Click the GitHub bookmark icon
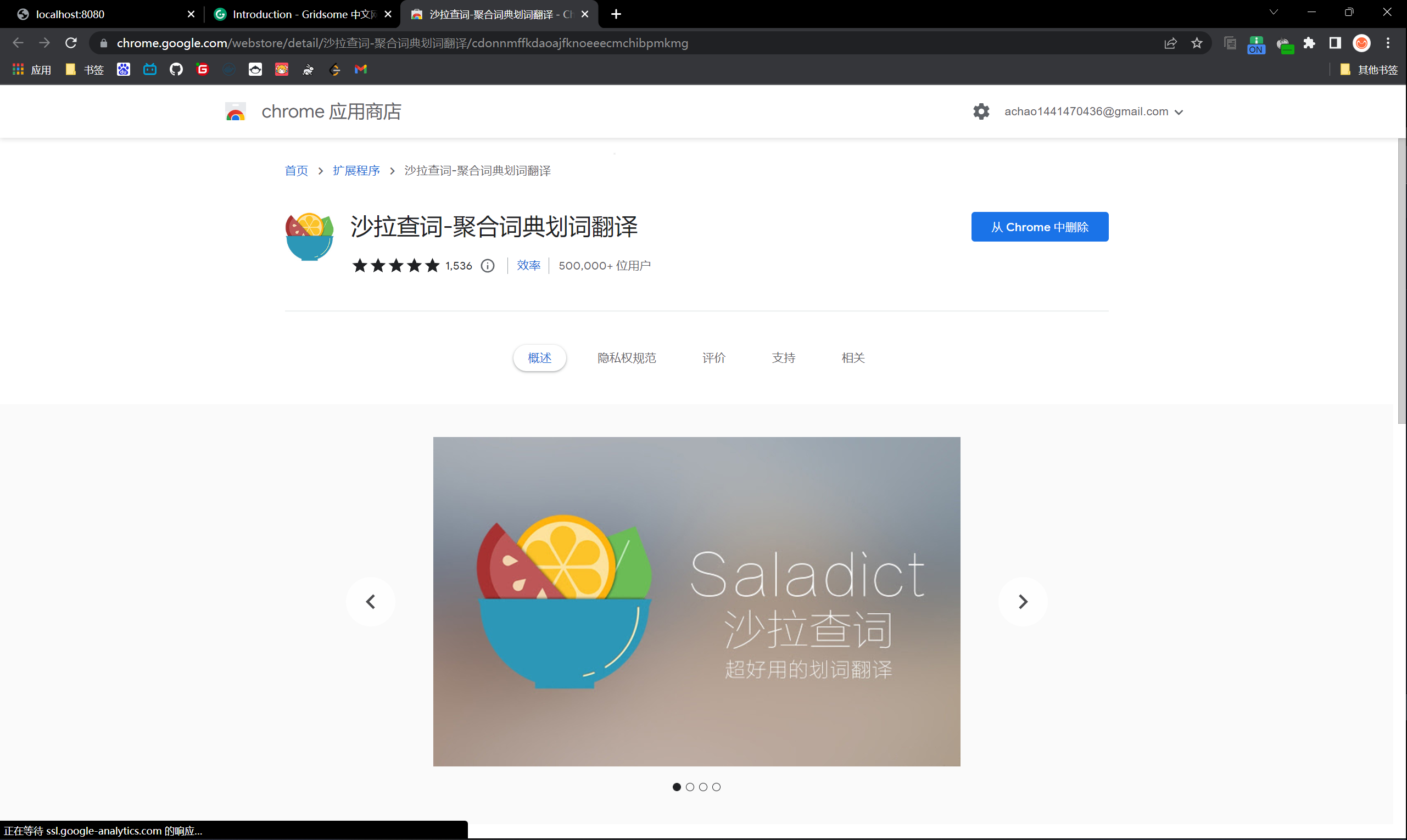The image size is (1407, 840). [x=176, y=70]
